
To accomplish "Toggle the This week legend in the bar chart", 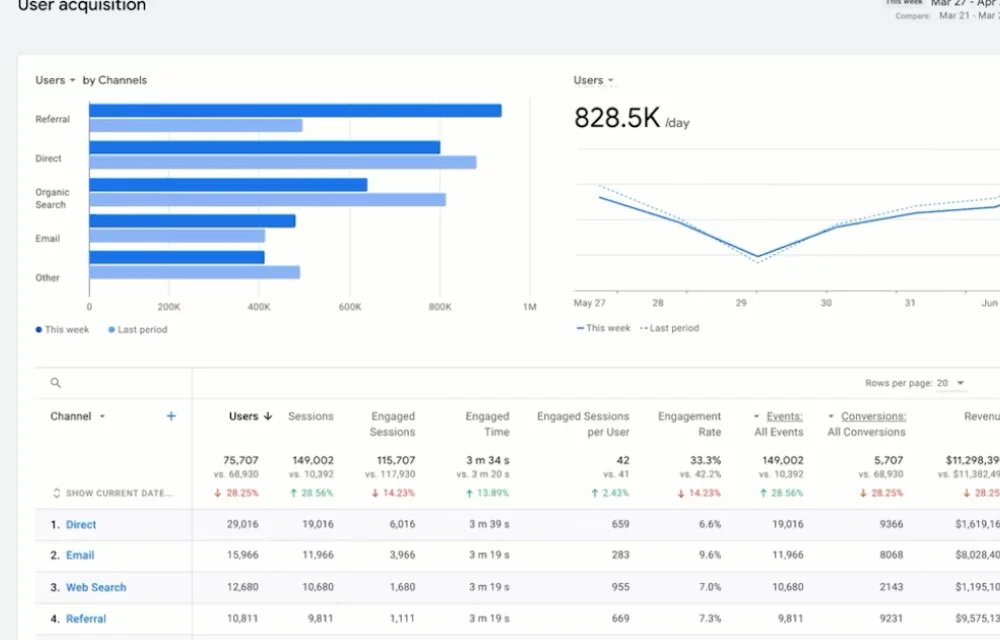I will (62, 329).
